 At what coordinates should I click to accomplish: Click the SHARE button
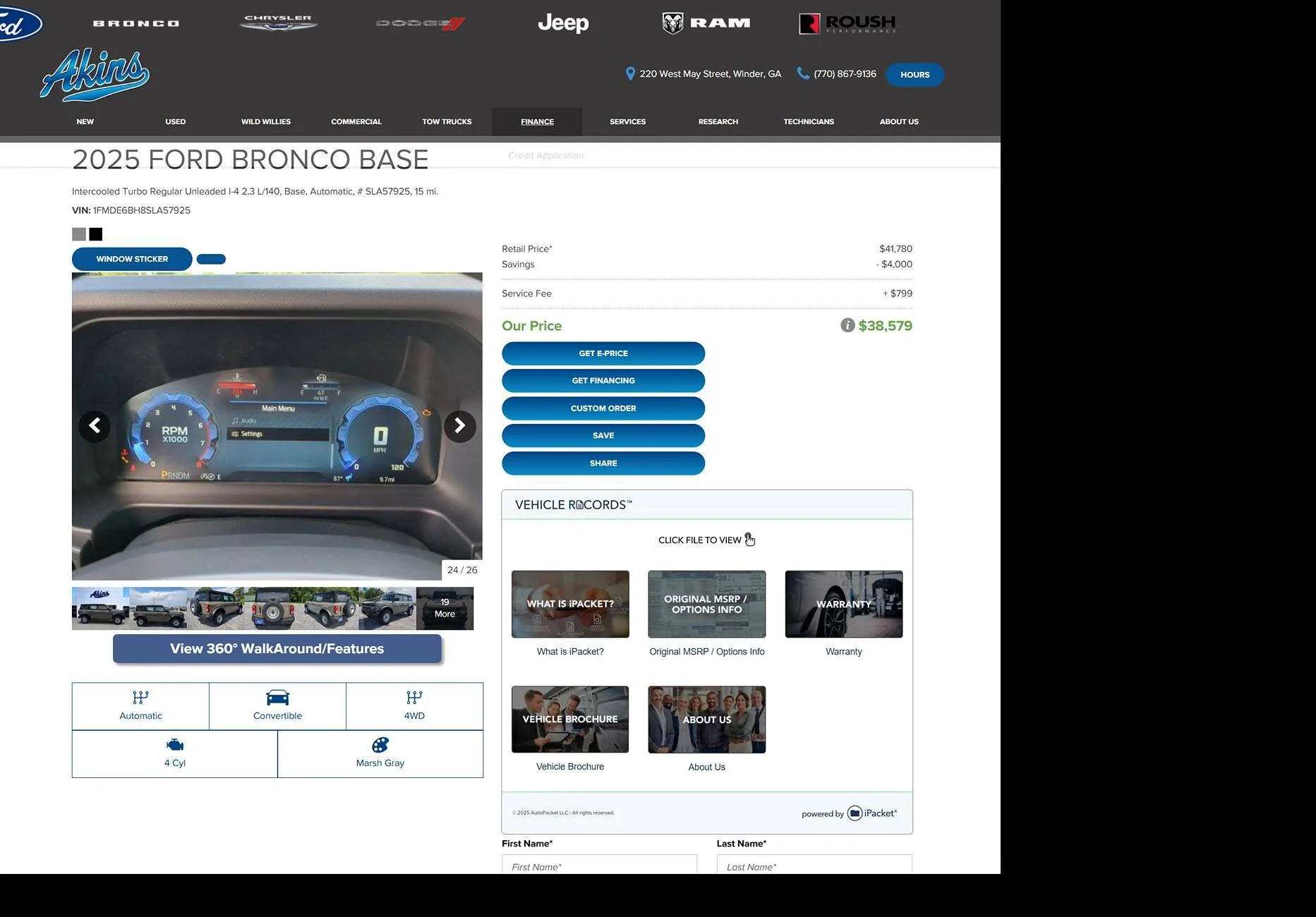[x=603, y=463]
